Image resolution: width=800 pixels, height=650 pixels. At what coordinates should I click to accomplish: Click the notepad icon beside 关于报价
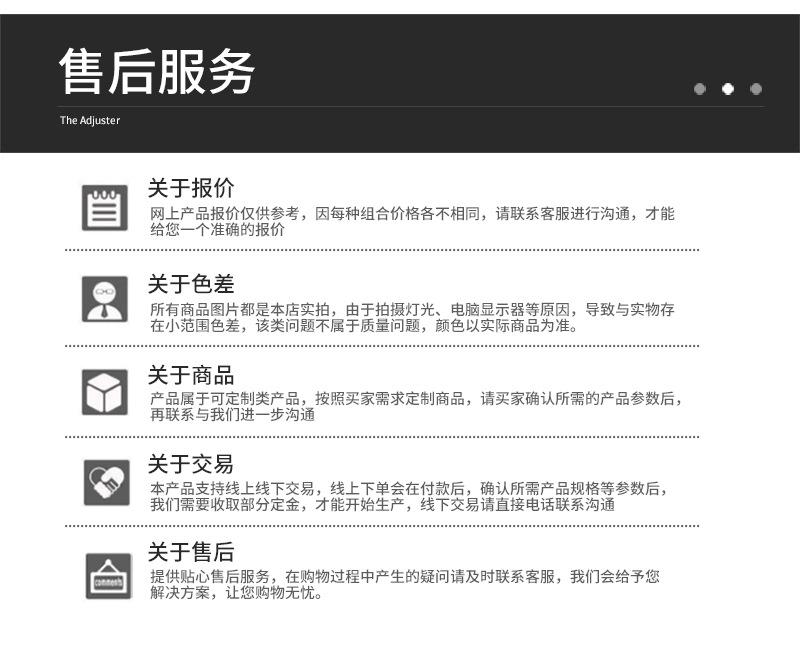pos(105,208)
